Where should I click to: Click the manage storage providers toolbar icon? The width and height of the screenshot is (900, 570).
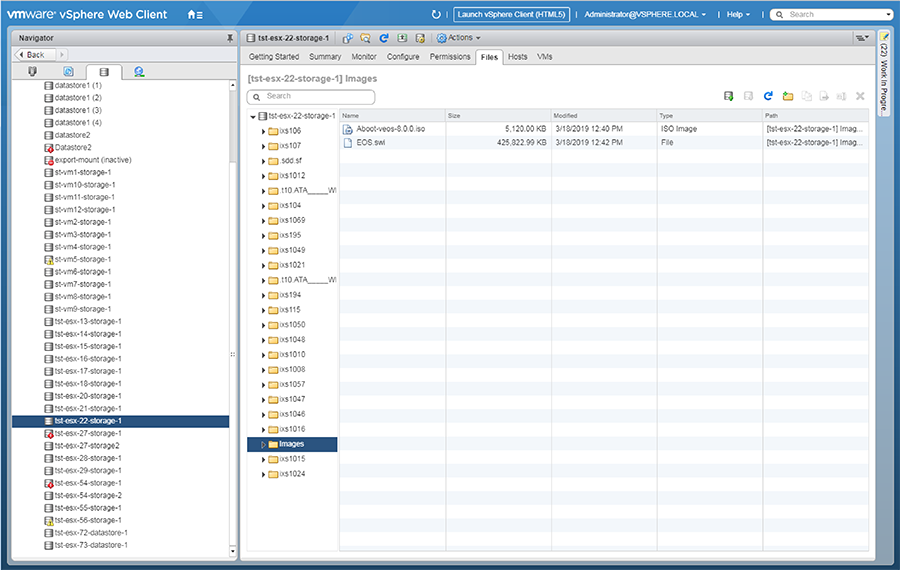point(420,38)
